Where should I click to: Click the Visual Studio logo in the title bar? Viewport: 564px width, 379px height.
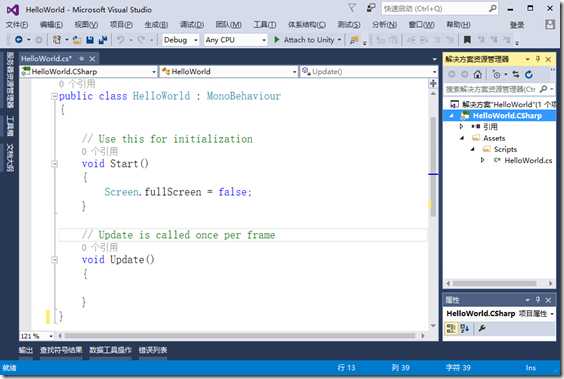click(13, 10)
